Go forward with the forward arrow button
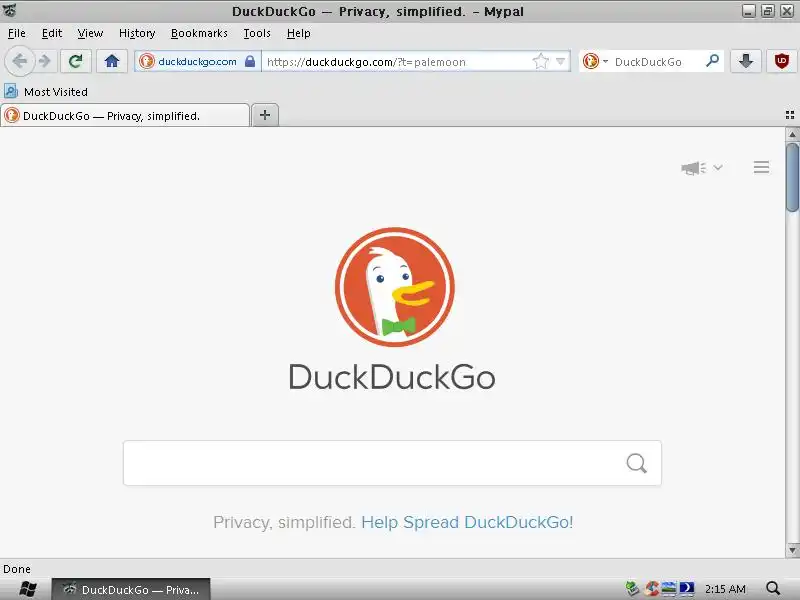Screen dimensions: 800x600 point(45,61)
